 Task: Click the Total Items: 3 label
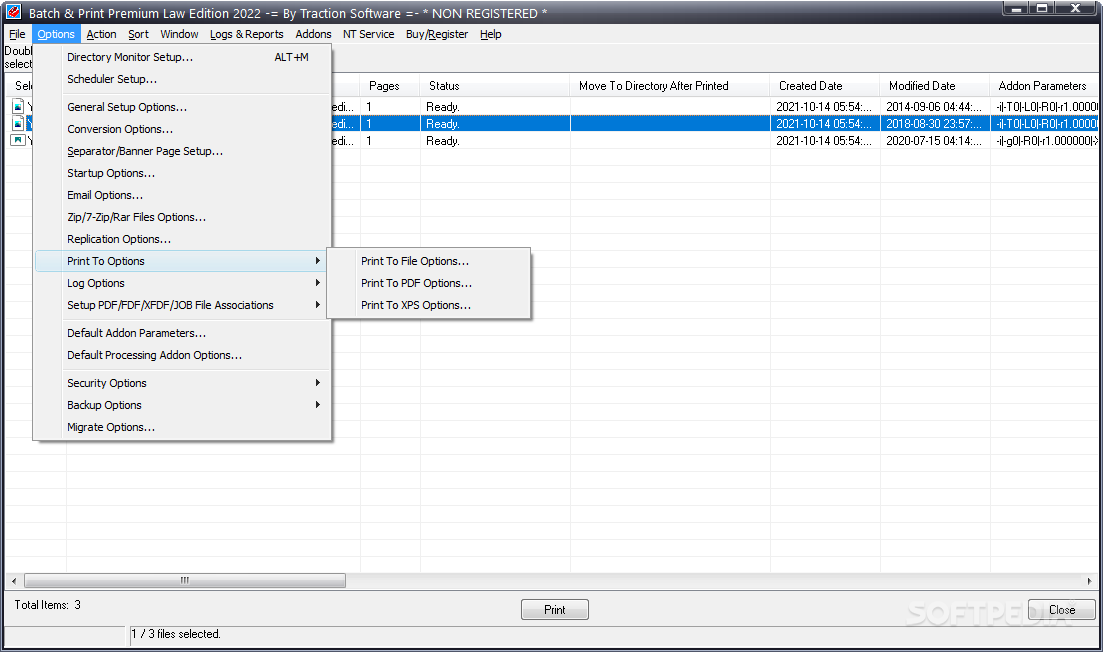47,605
